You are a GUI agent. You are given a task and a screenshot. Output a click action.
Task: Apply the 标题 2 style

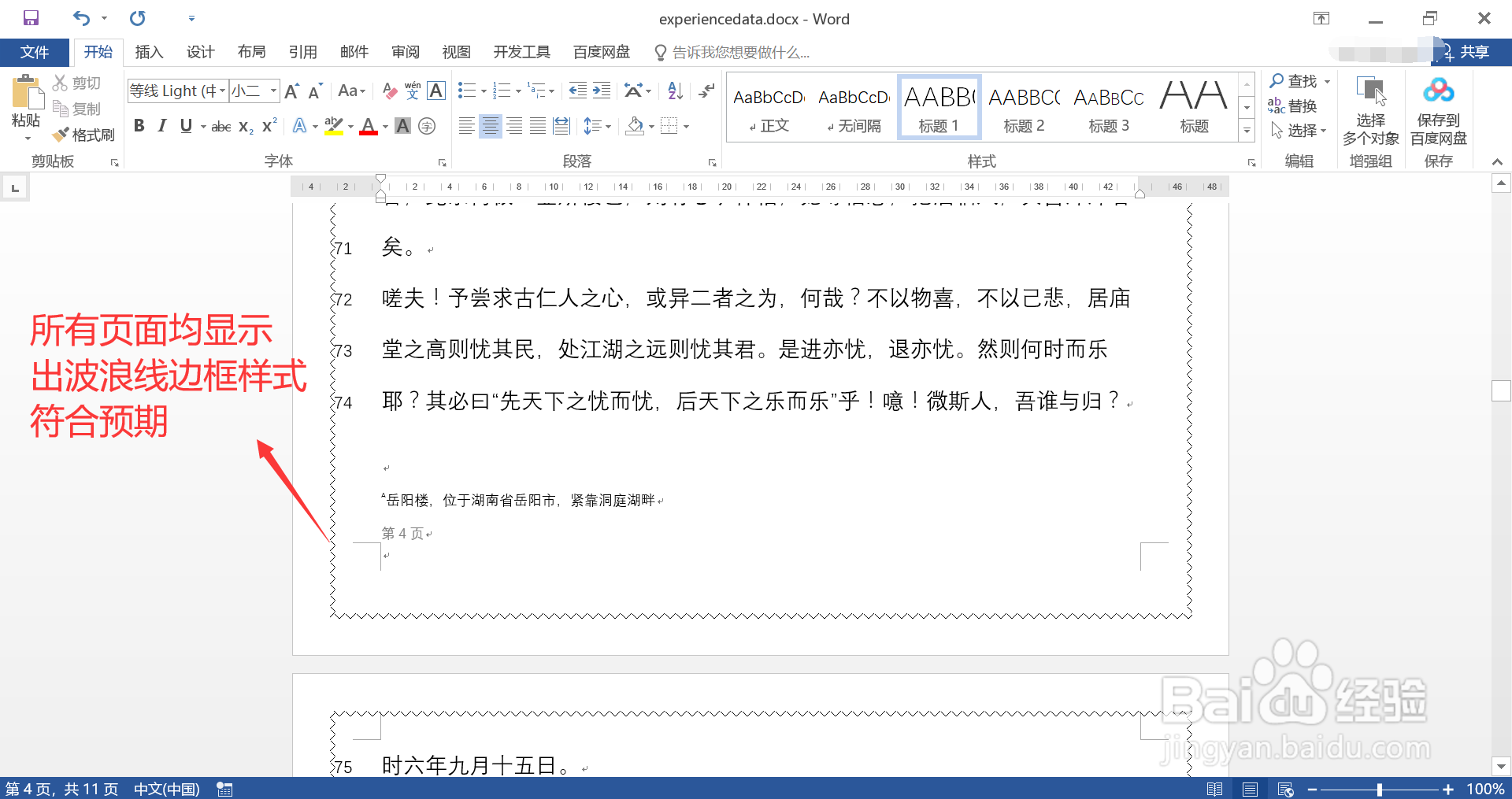(1024, 108)
